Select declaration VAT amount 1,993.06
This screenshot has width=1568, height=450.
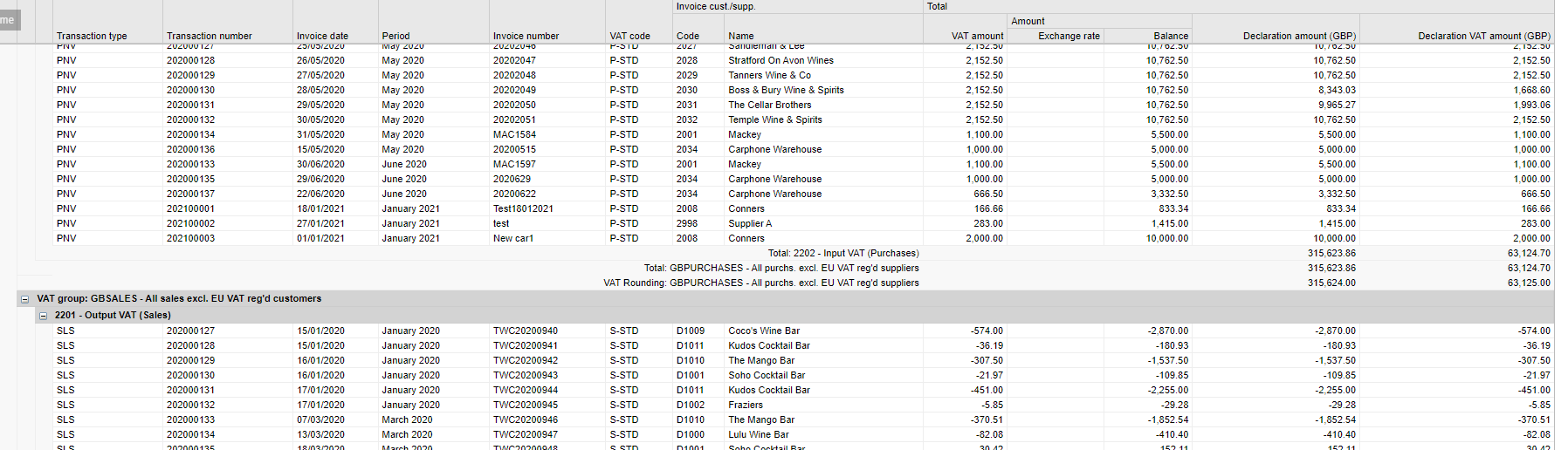point(1531,105)
